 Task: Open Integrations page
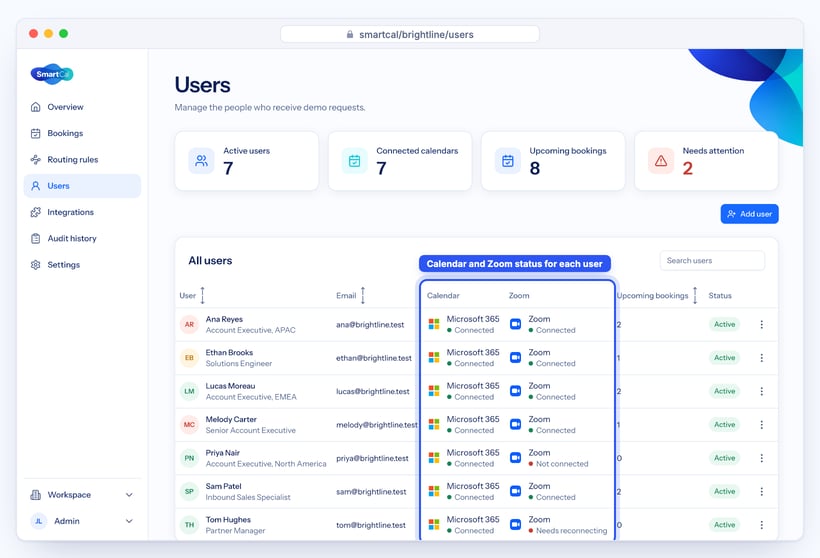82,212
